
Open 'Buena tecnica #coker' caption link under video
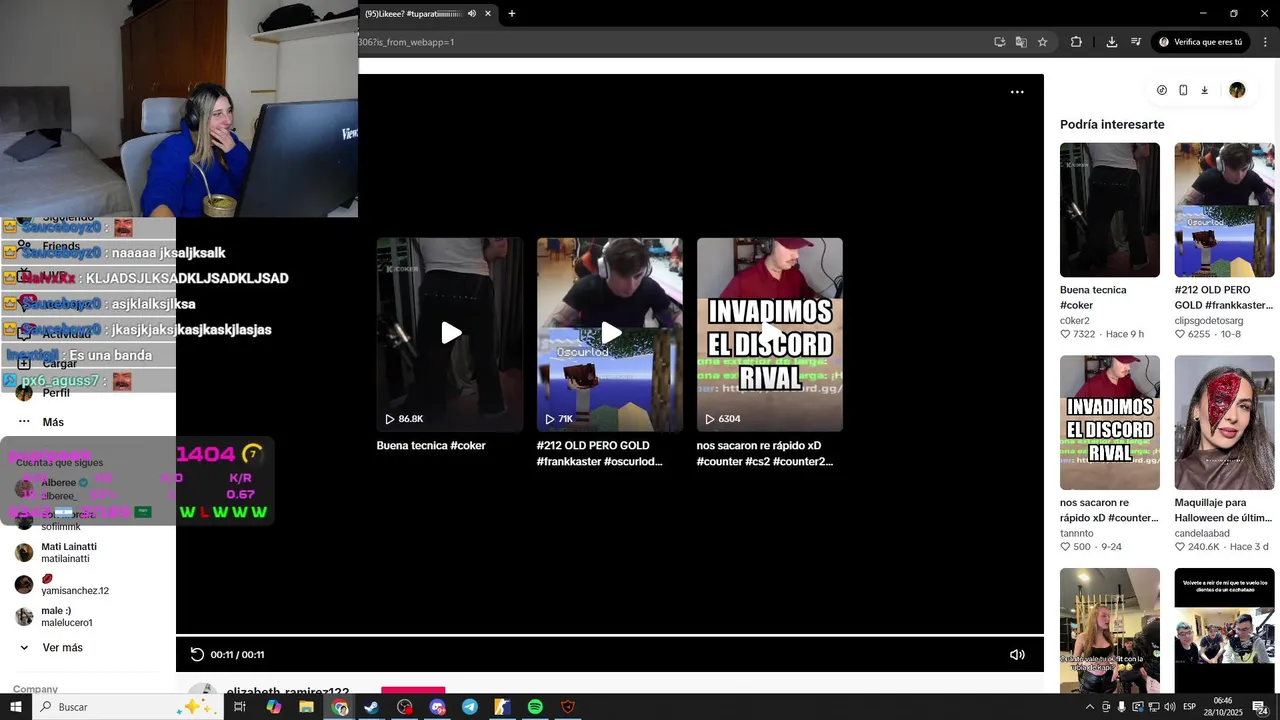pos(431,446)
